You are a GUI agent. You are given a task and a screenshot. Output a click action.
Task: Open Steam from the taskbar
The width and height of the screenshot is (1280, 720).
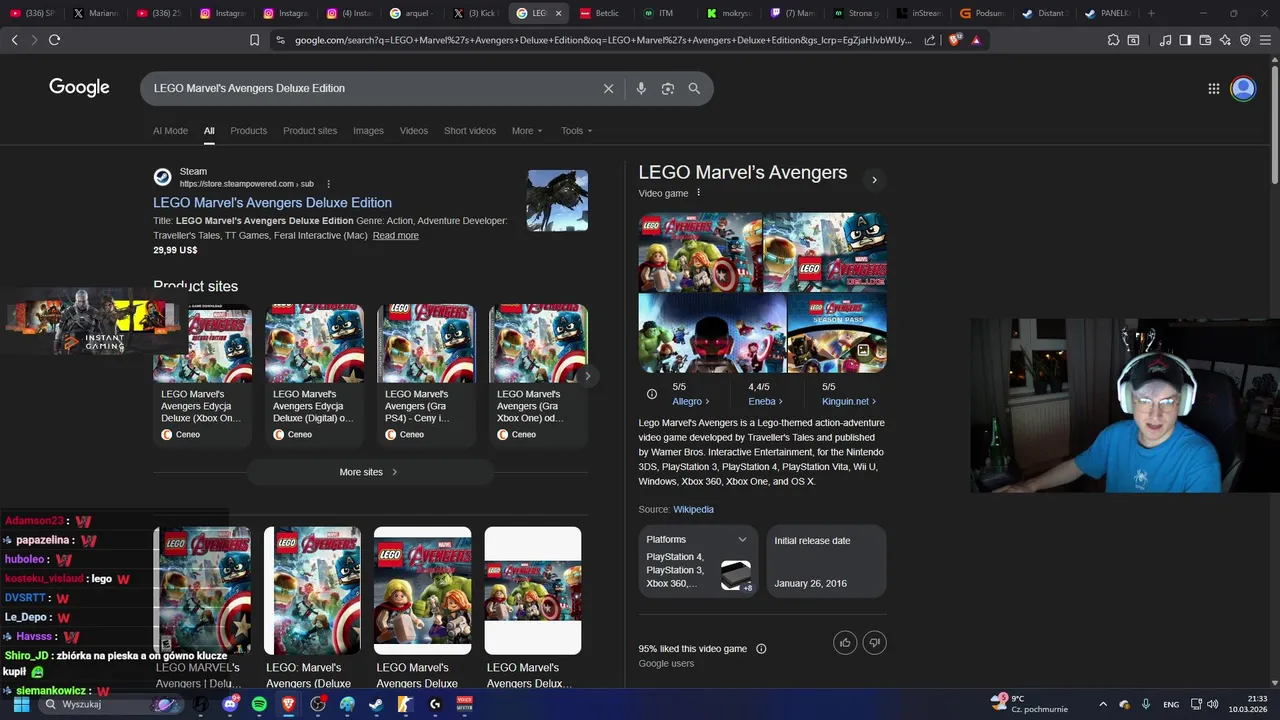(376, 704)
